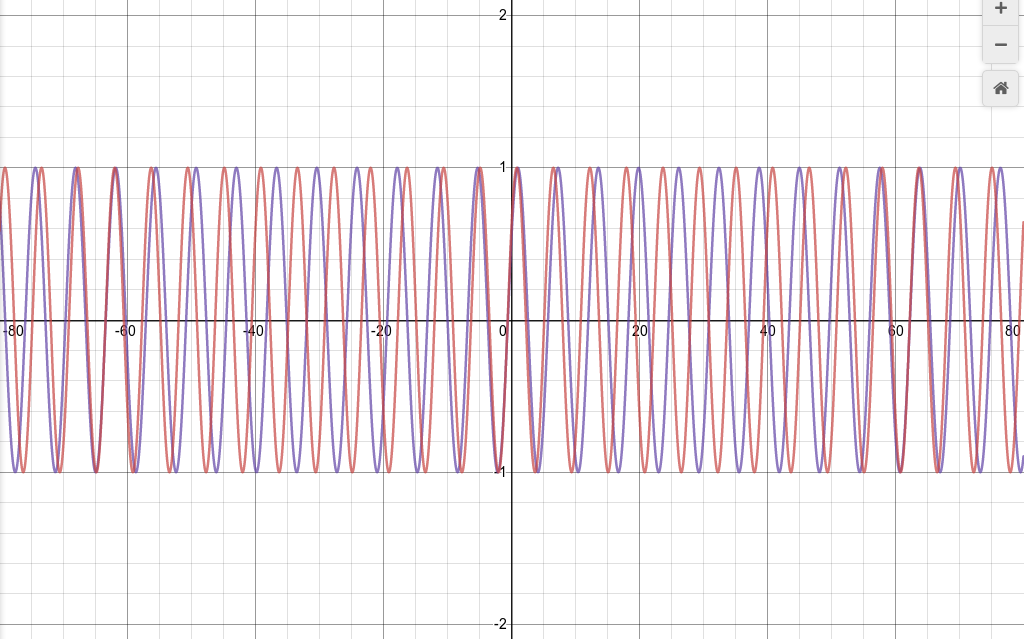Zoom in with the plus button
The width and height of the screenshot is (1024, 639).
click(1000, 9)
